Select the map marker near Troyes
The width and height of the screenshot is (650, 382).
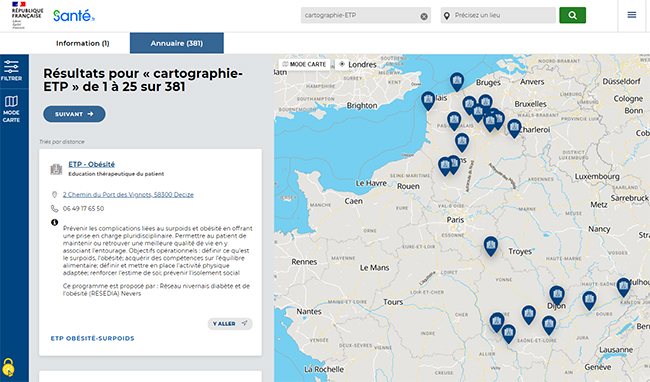(x=491, y=245)
